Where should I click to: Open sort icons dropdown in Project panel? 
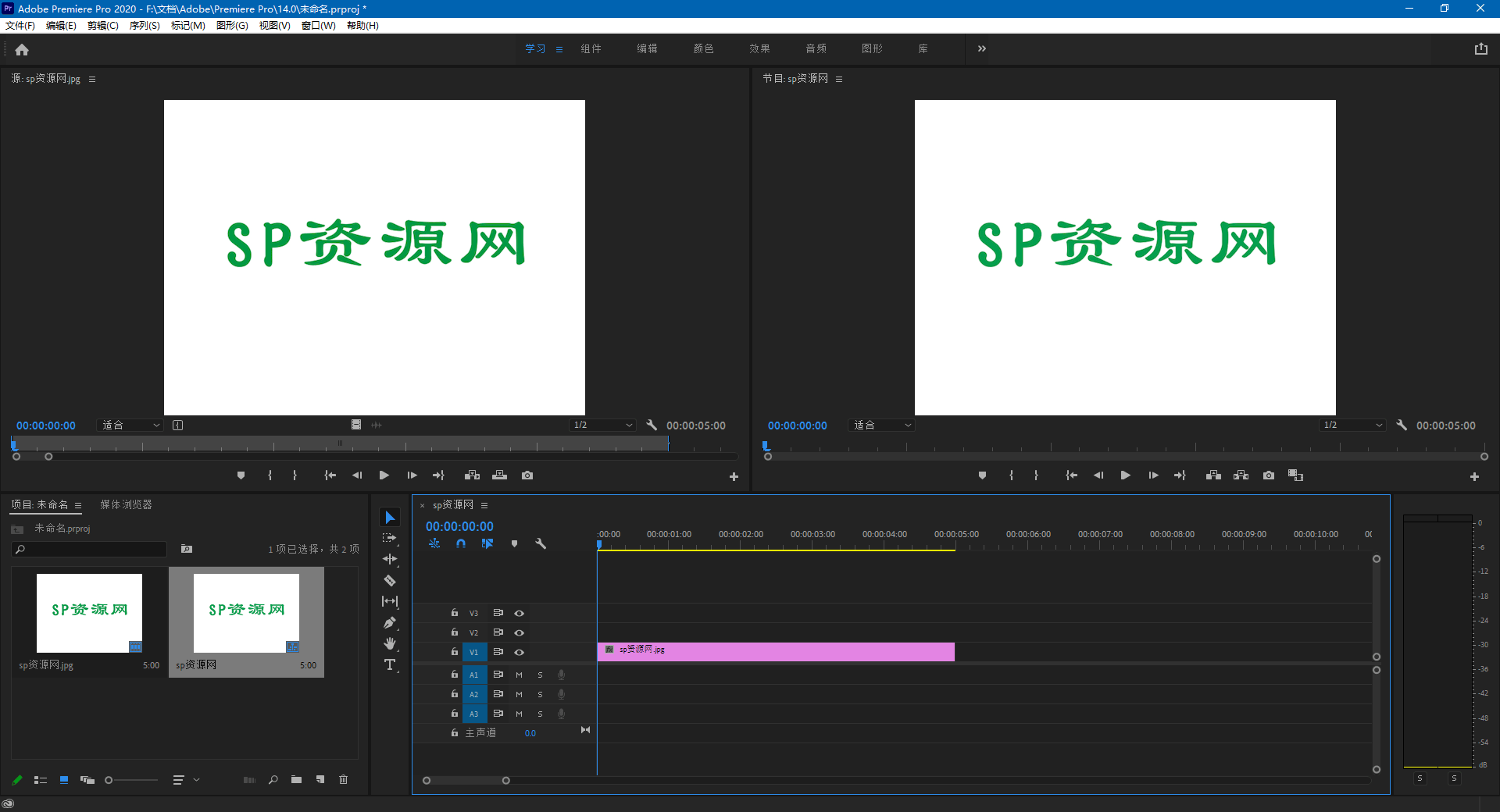186,780
